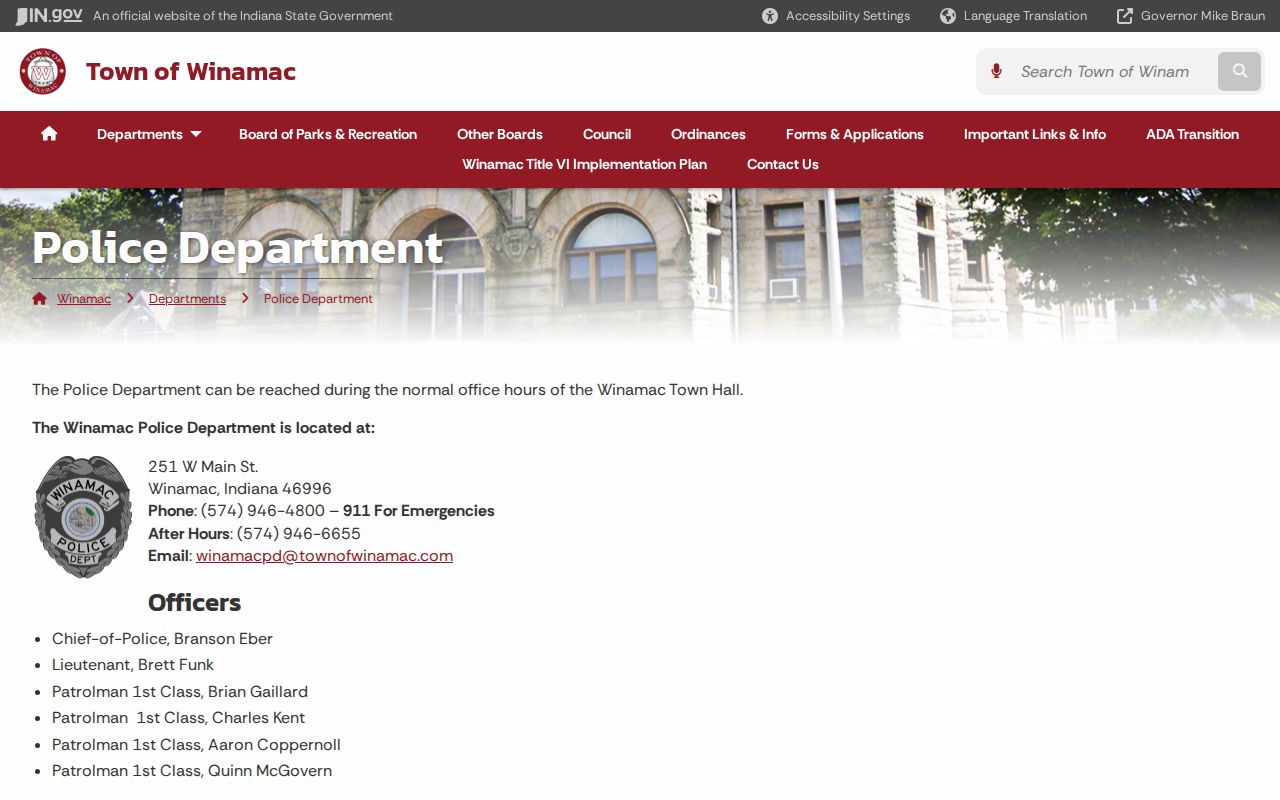Open the Council menu item
The height and width of the screenshot is (800, 1280).
tap(607, 134)
